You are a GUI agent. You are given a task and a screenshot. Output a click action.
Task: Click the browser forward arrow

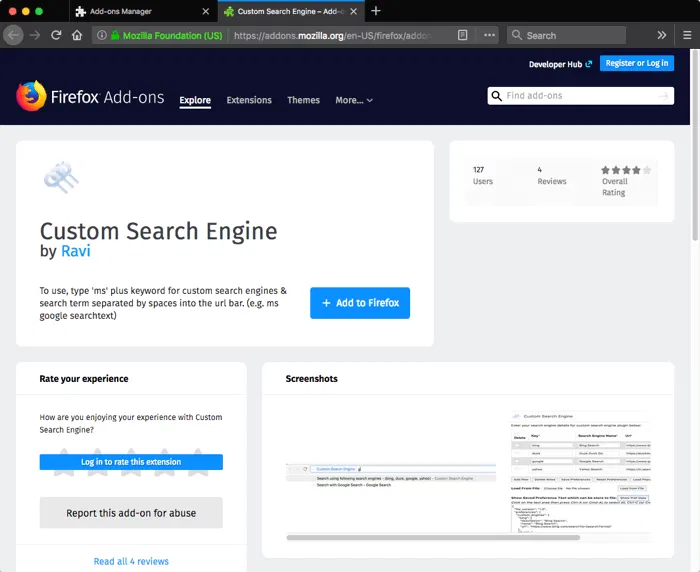click(35, 35)
